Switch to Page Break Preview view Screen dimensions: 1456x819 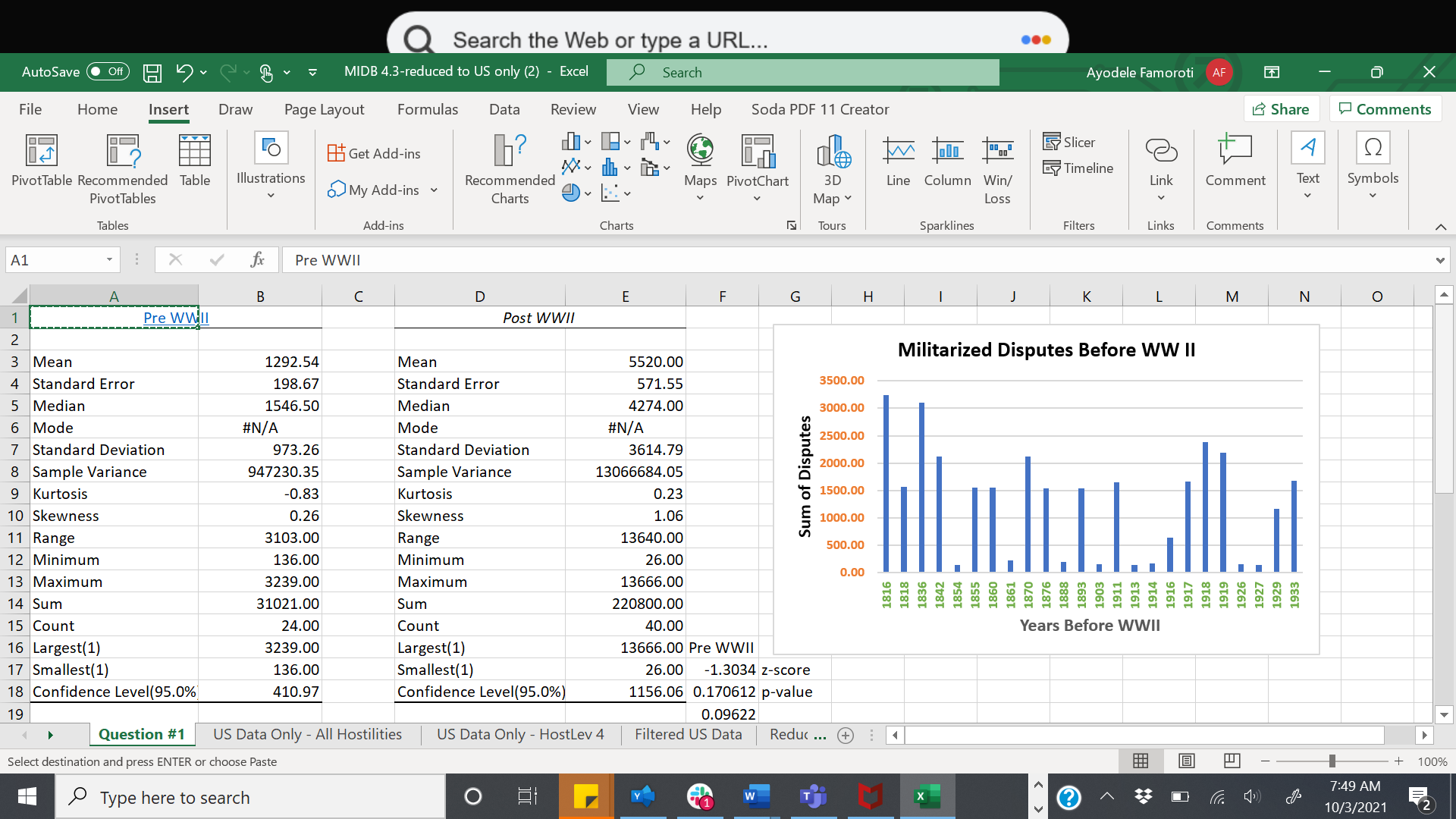point(1232,761)
